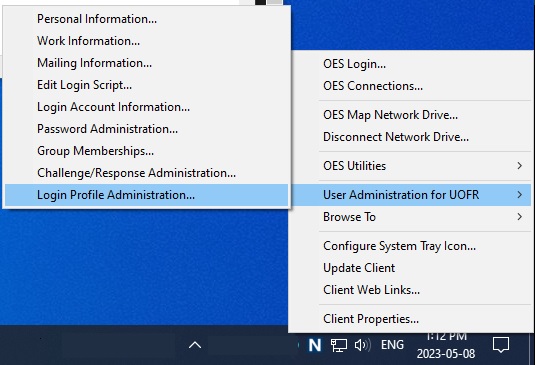Open the notification center icon
Screen dimensions: 535x365
click(x=501, y=345)
